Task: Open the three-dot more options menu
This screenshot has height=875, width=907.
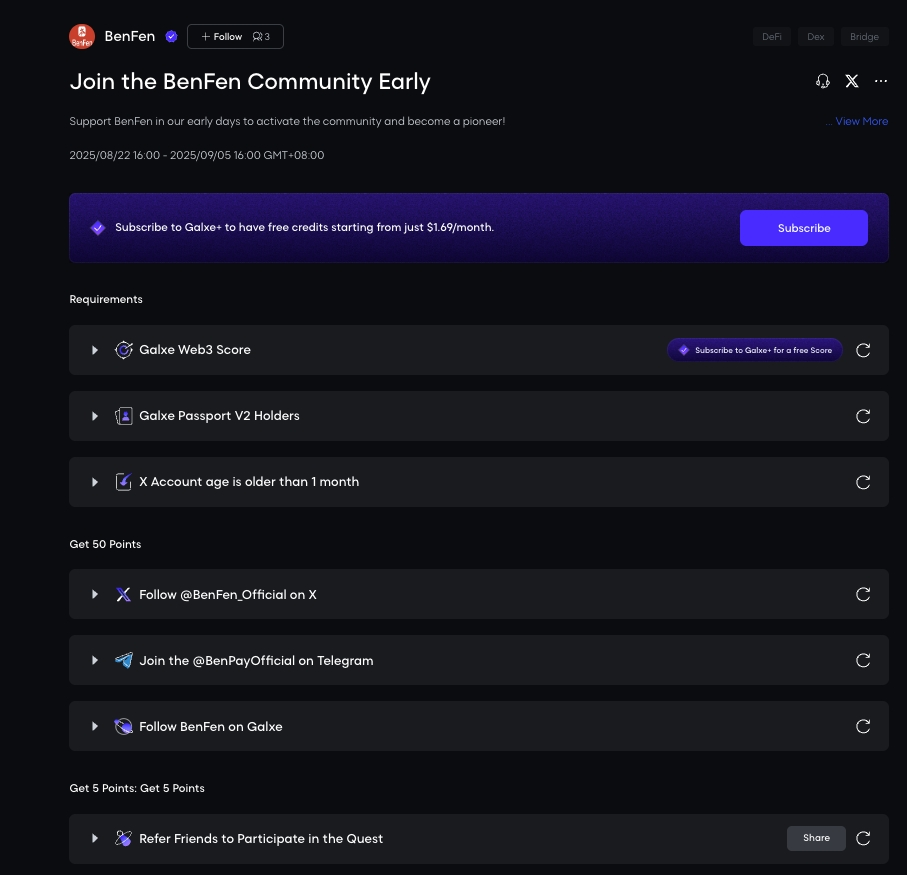Action: (x=881, y=81)
